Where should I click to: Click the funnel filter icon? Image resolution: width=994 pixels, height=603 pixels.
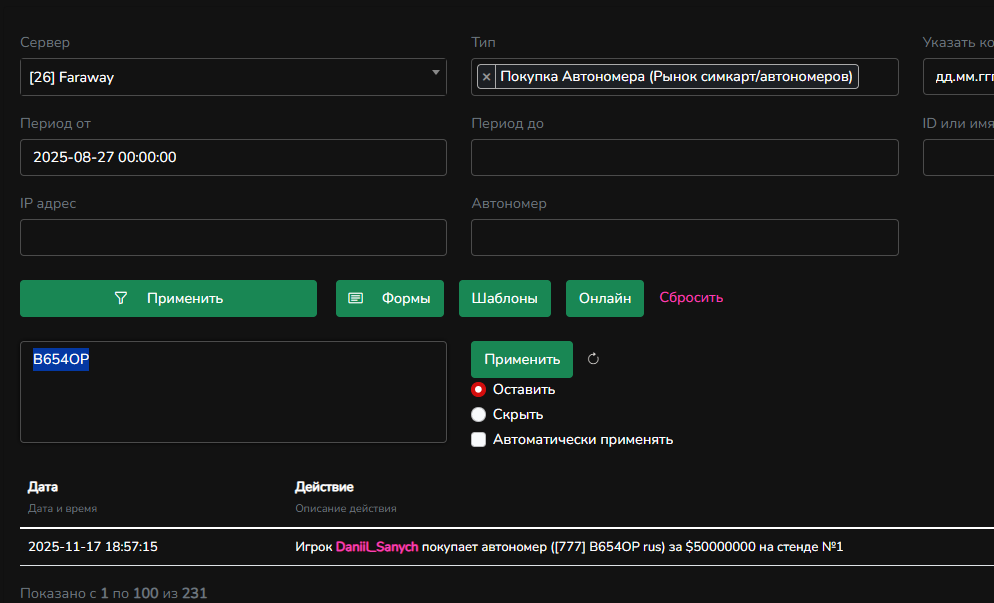coord(120,298)
